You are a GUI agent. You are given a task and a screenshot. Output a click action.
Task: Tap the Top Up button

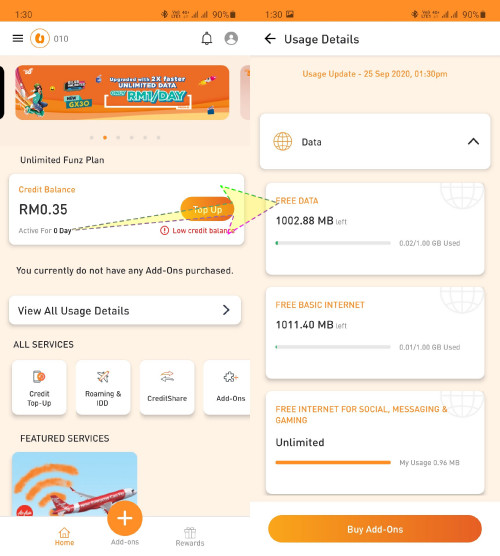[x=207, y=210]
